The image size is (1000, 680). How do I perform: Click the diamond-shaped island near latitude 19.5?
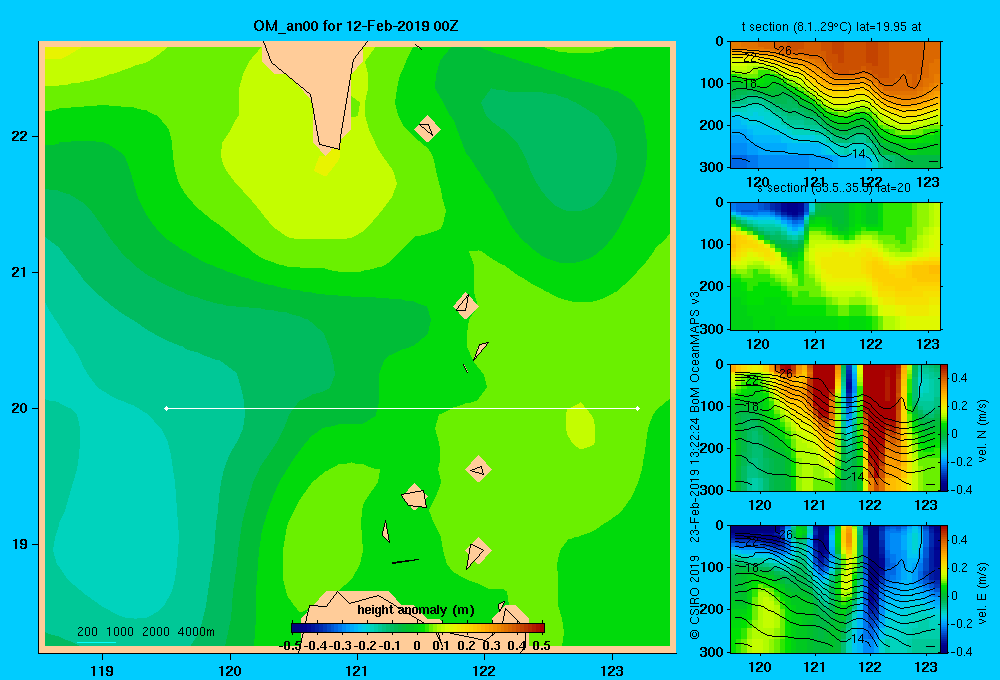coord(478,469)
